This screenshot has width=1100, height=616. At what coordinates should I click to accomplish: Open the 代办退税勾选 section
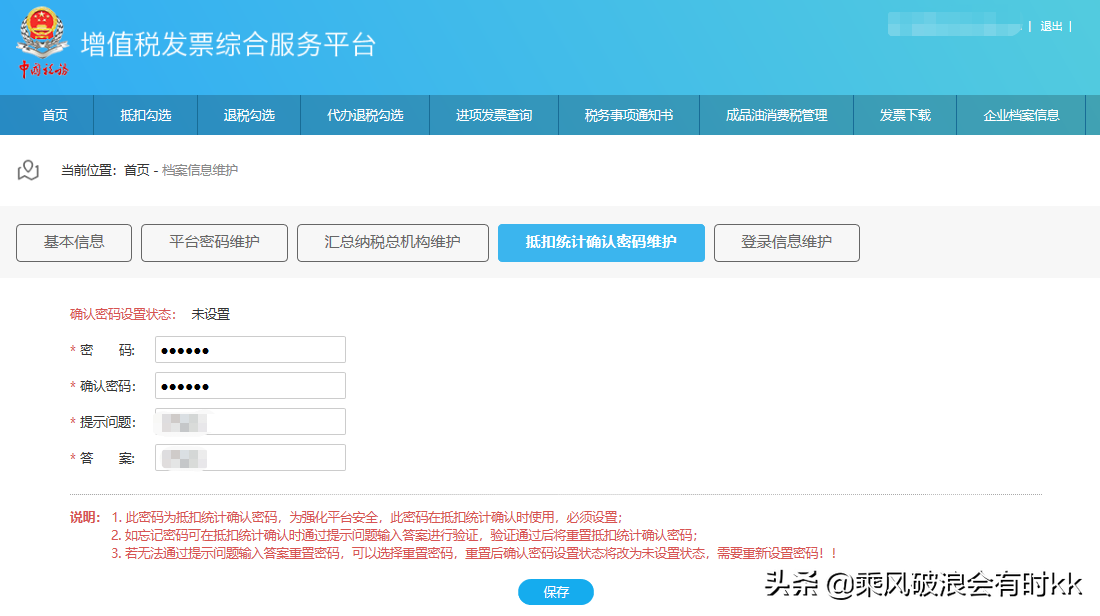tap(364, 114)
